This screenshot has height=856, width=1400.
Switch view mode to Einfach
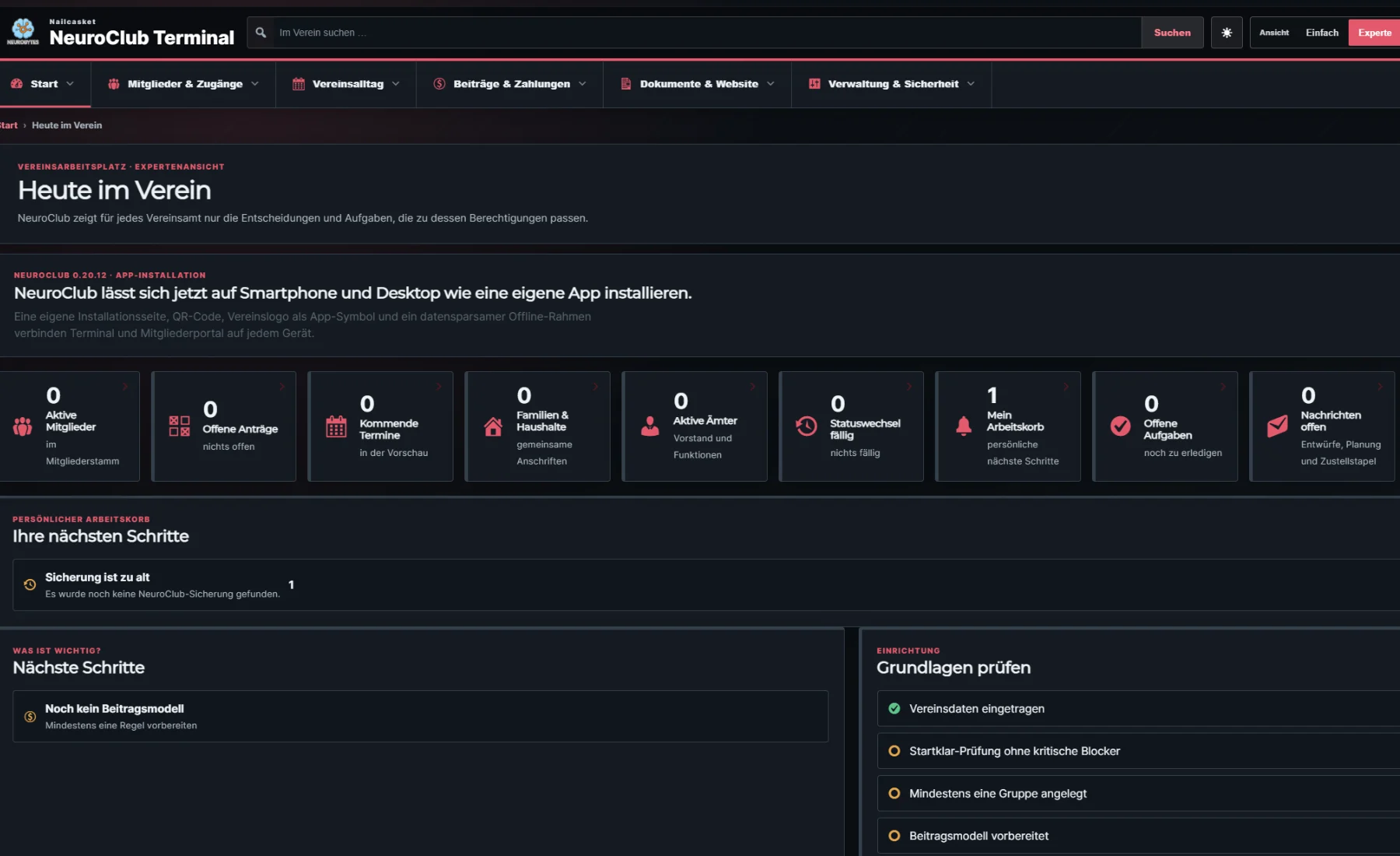pos(1321,33)
